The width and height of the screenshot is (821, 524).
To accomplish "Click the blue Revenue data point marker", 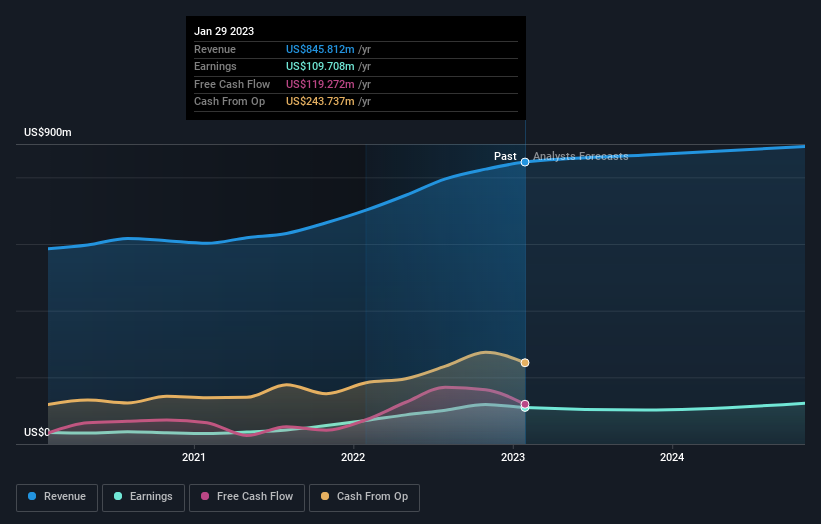I will [525, 162].
